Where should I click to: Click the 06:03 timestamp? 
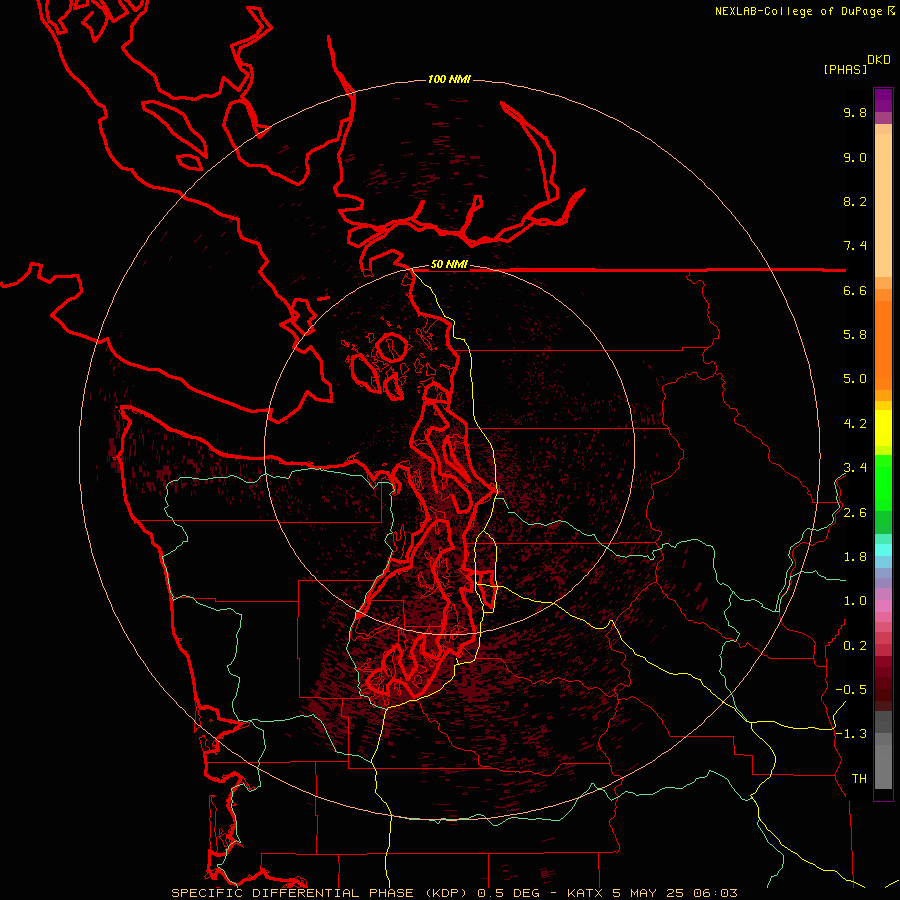tap(717, 893)
